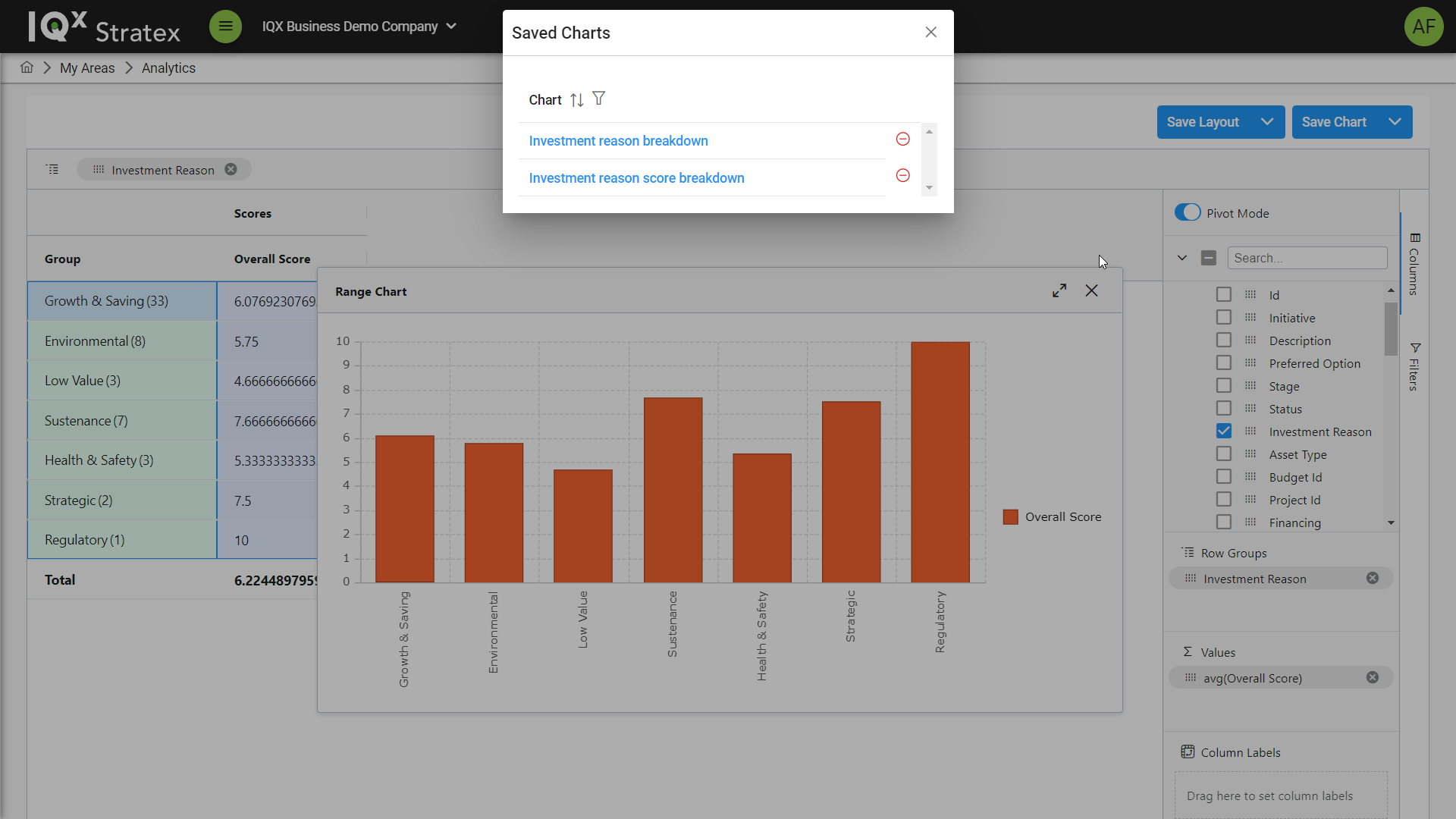Click the filter funnel in Saved Charts

pyautogui.click(x=598, y=99)
